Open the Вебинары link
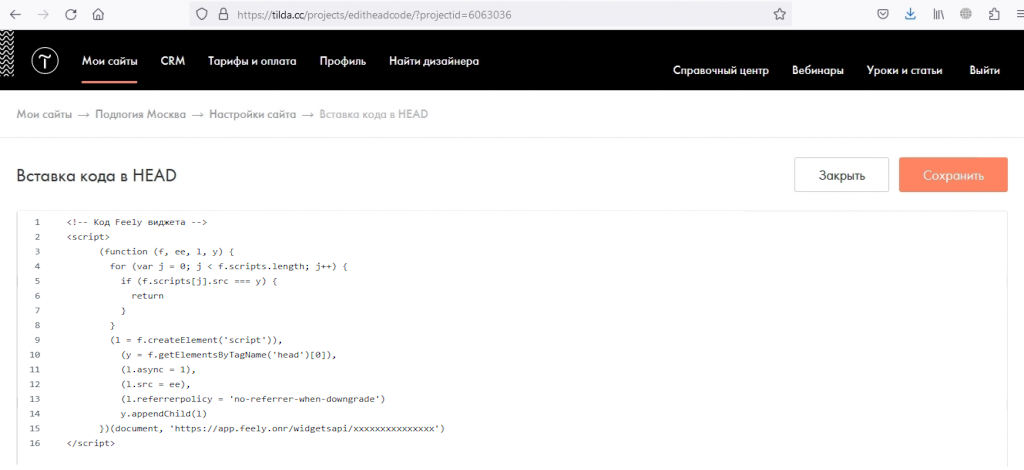Image resolution: width=1024 pixels, height=470 pixels. pyautogui.click(x=818, y=70)
